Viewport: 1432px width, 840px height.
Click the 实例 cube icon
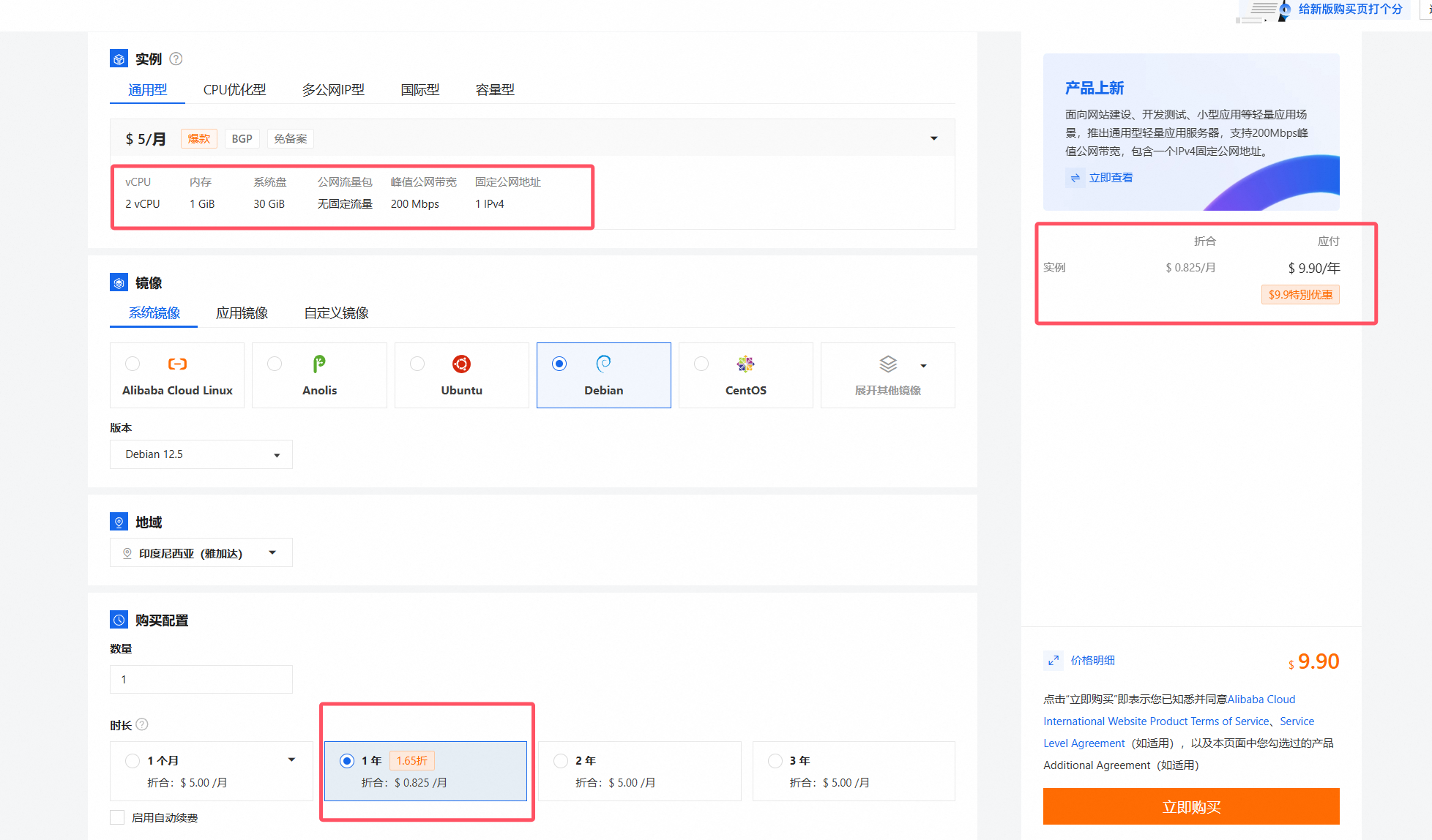pos(119,58)
